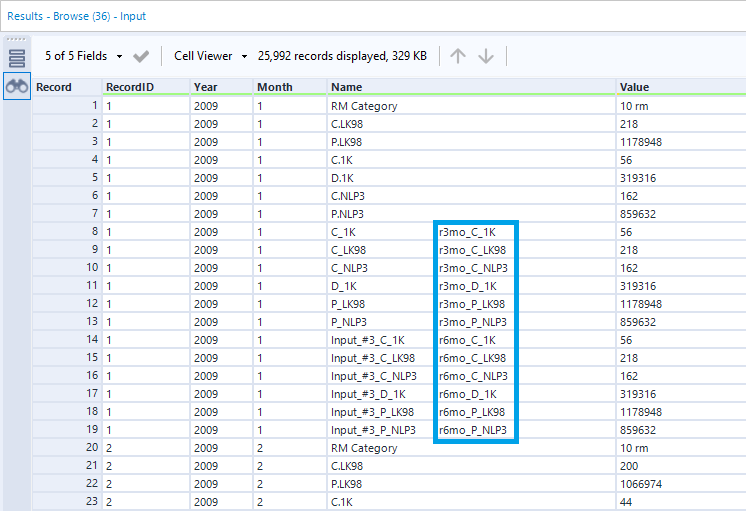Select the Record column header

tap(54, 87)
